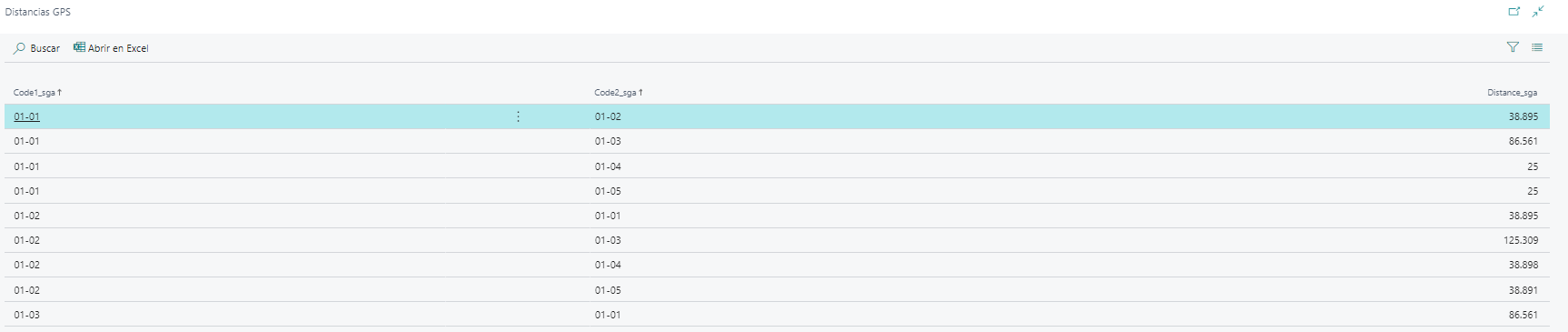
Task: Open the list in Excel
Action: pyautogui.click(x=111, y=48)
